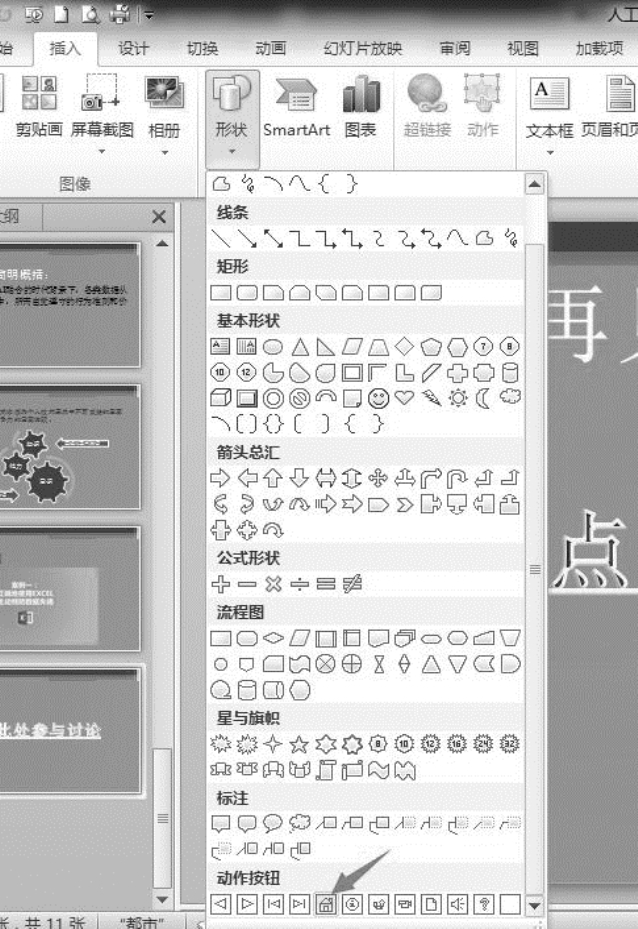The image size is (638, 929).
Task: Choose the rounded rectangle under 矩形
Action: pos(247,293)
